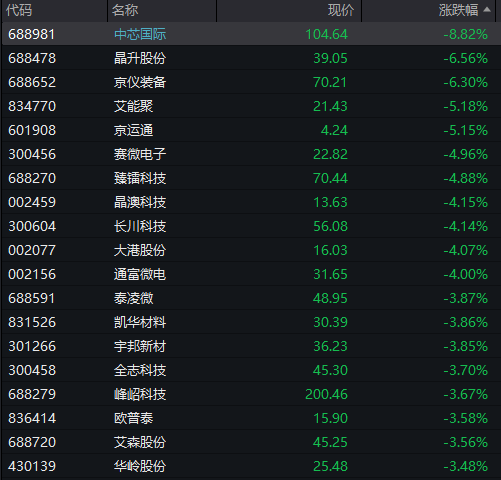Select 泰凌微 change -3.87%
Image resolution: width=501 pixels, height=480 pixels.
[x=466, y=298]
